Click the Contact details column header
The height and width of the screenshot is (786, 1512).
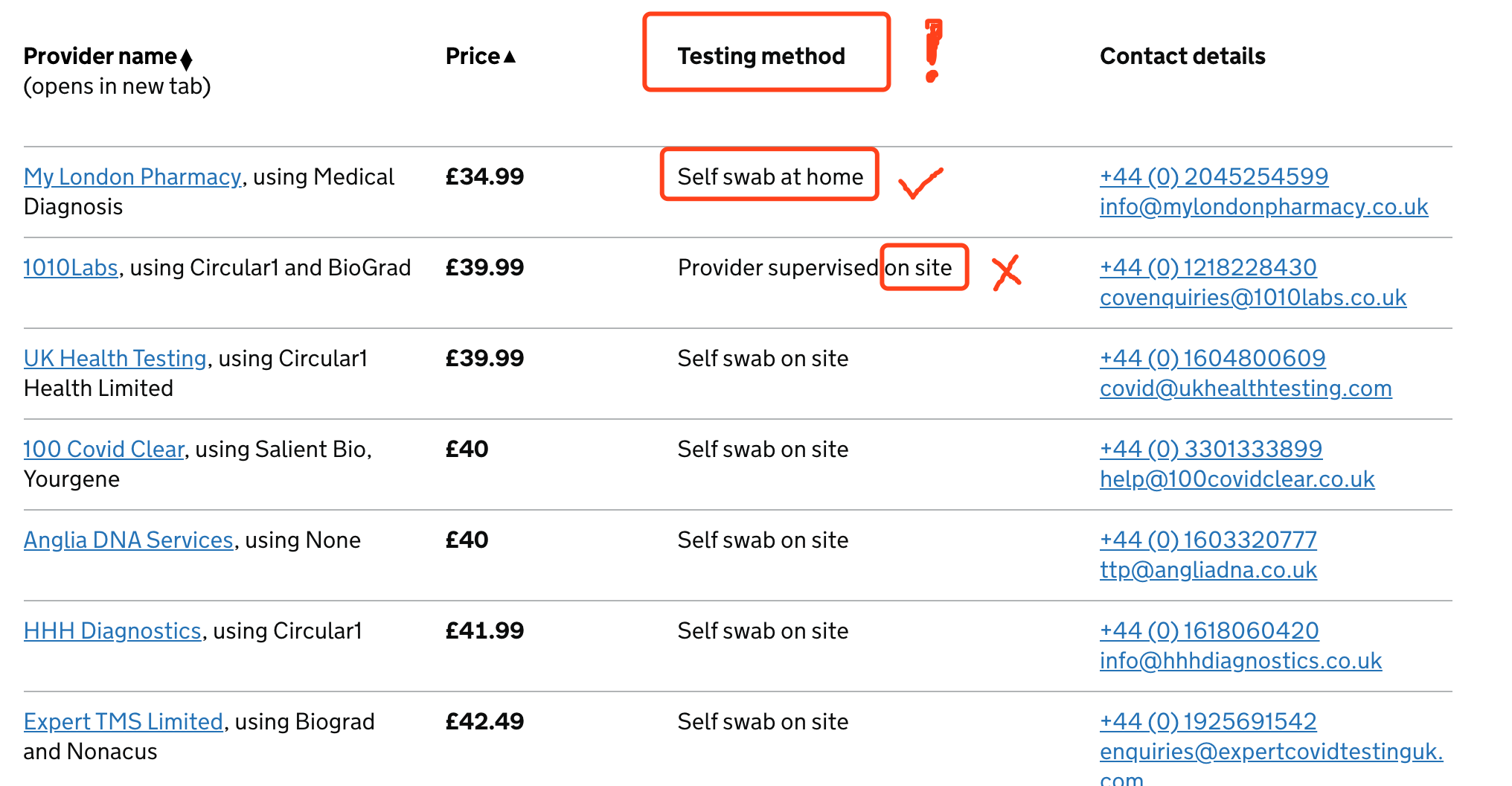(x=1182, y=57)
